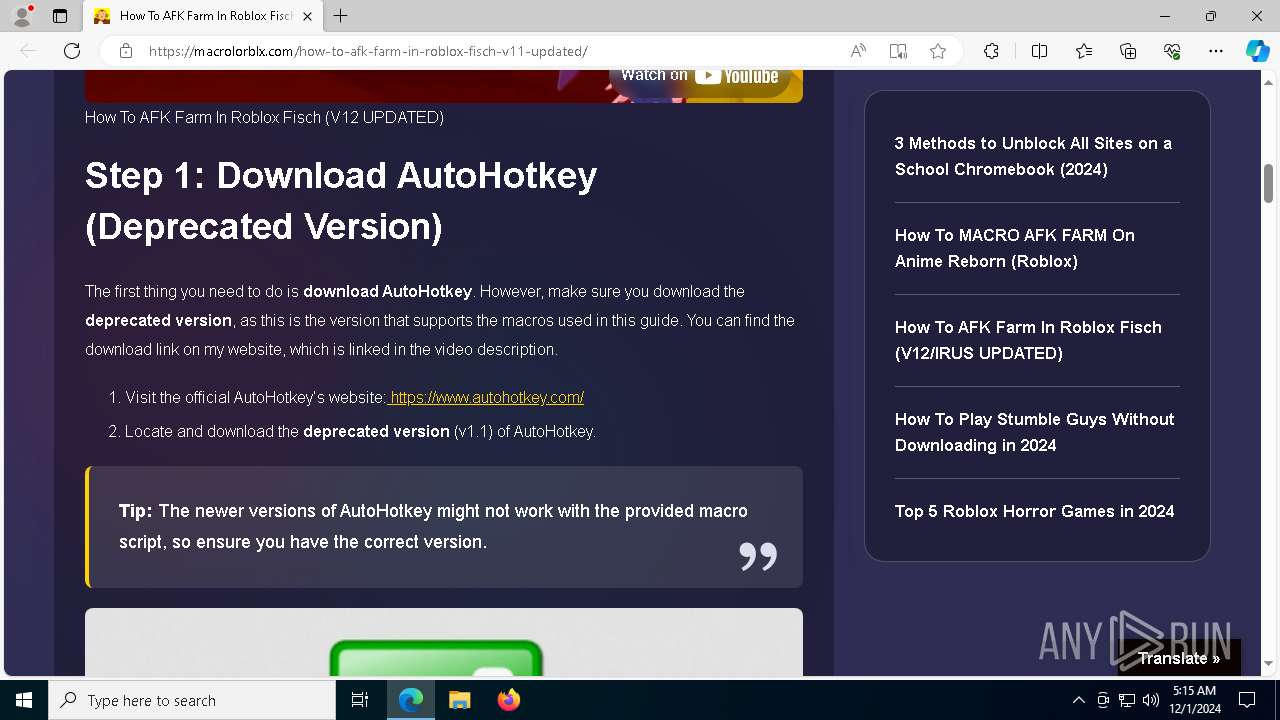
Task: Select the How To AFK Farm In Roblox tab
Action: point(204,16)
